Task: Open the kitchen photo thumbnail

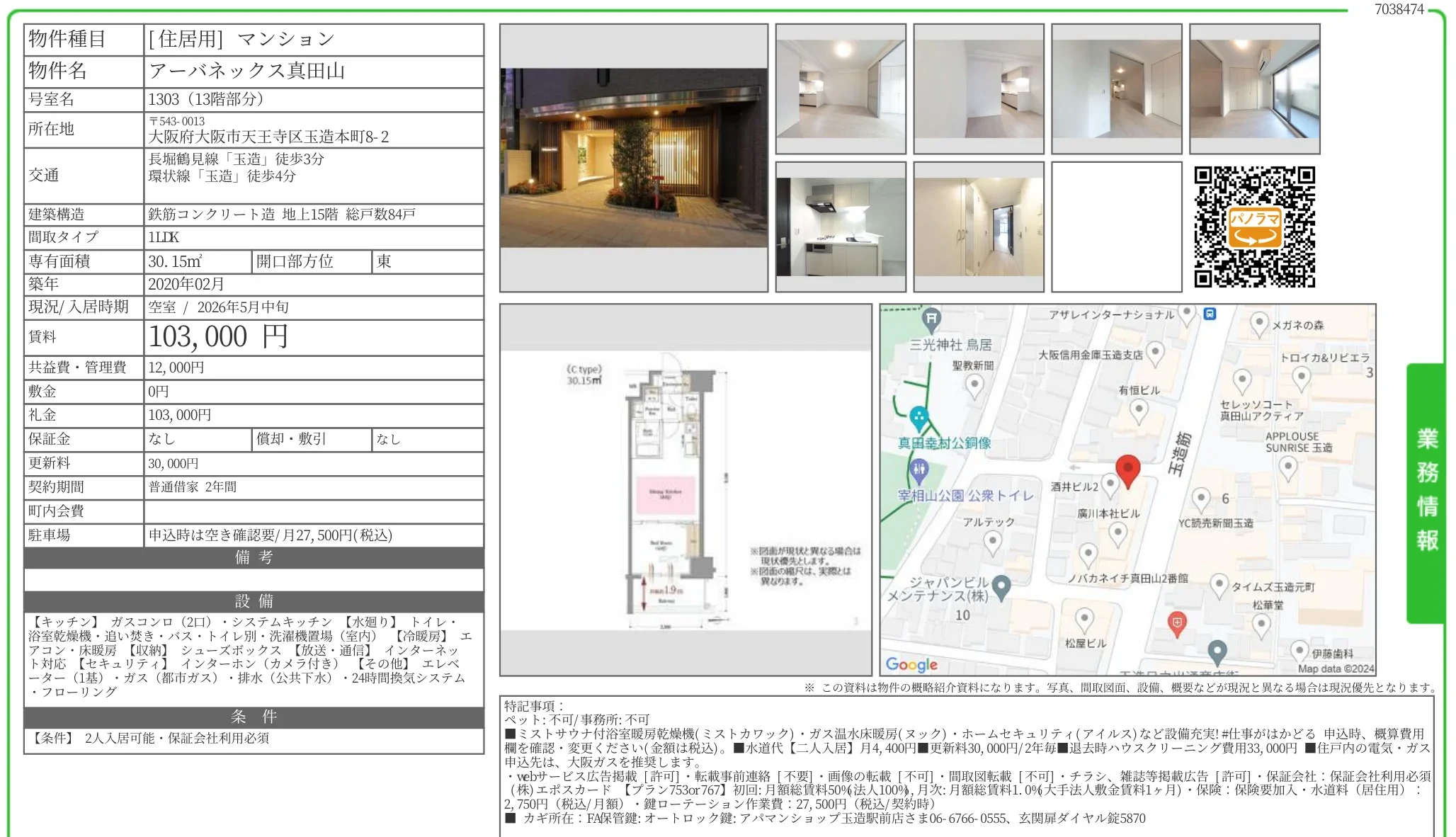Action: tap(841, 227)
